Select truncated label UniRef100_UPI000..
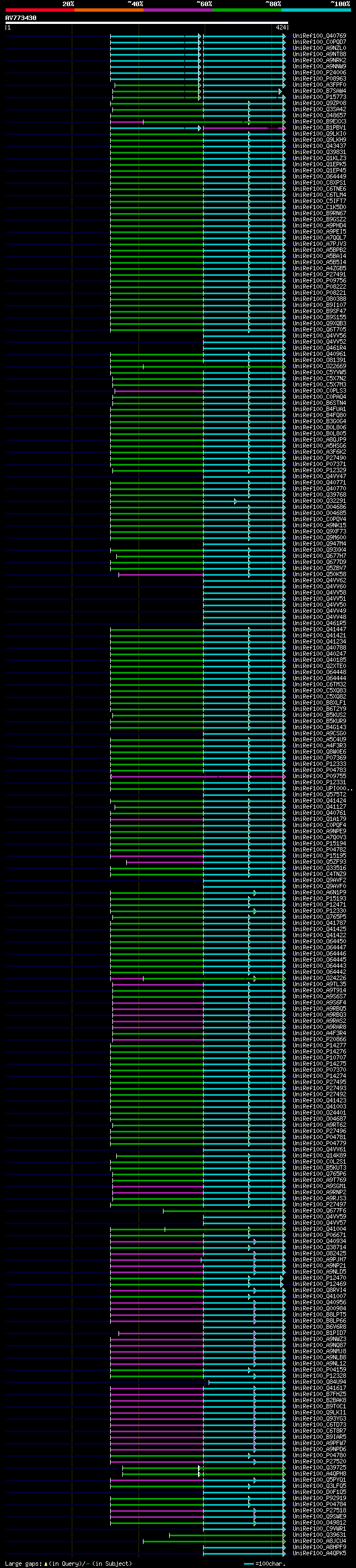 322,788
